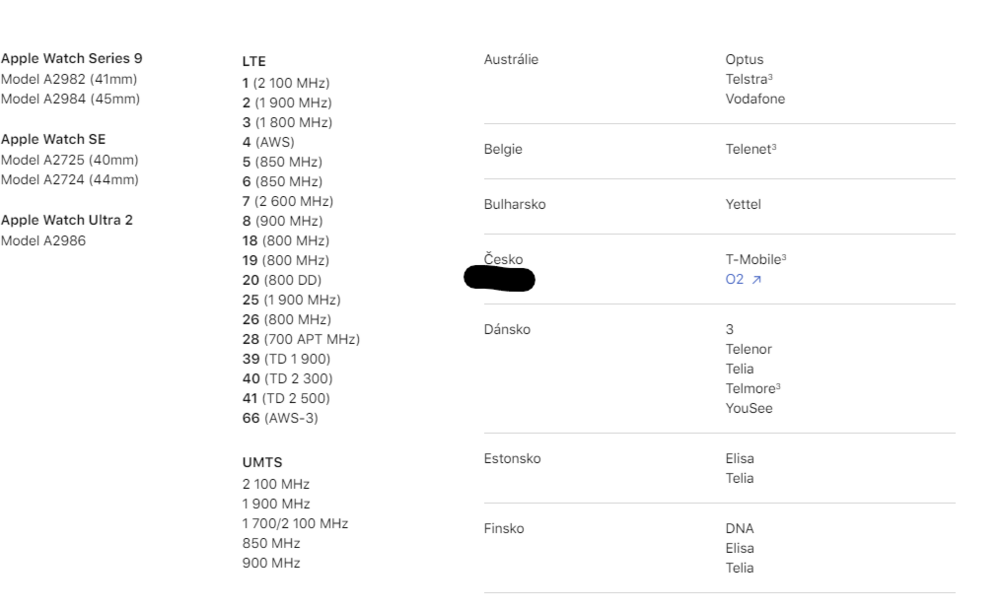Select the Model A2982 (41mm) text

pyautogui.click(x=69, y=79)
